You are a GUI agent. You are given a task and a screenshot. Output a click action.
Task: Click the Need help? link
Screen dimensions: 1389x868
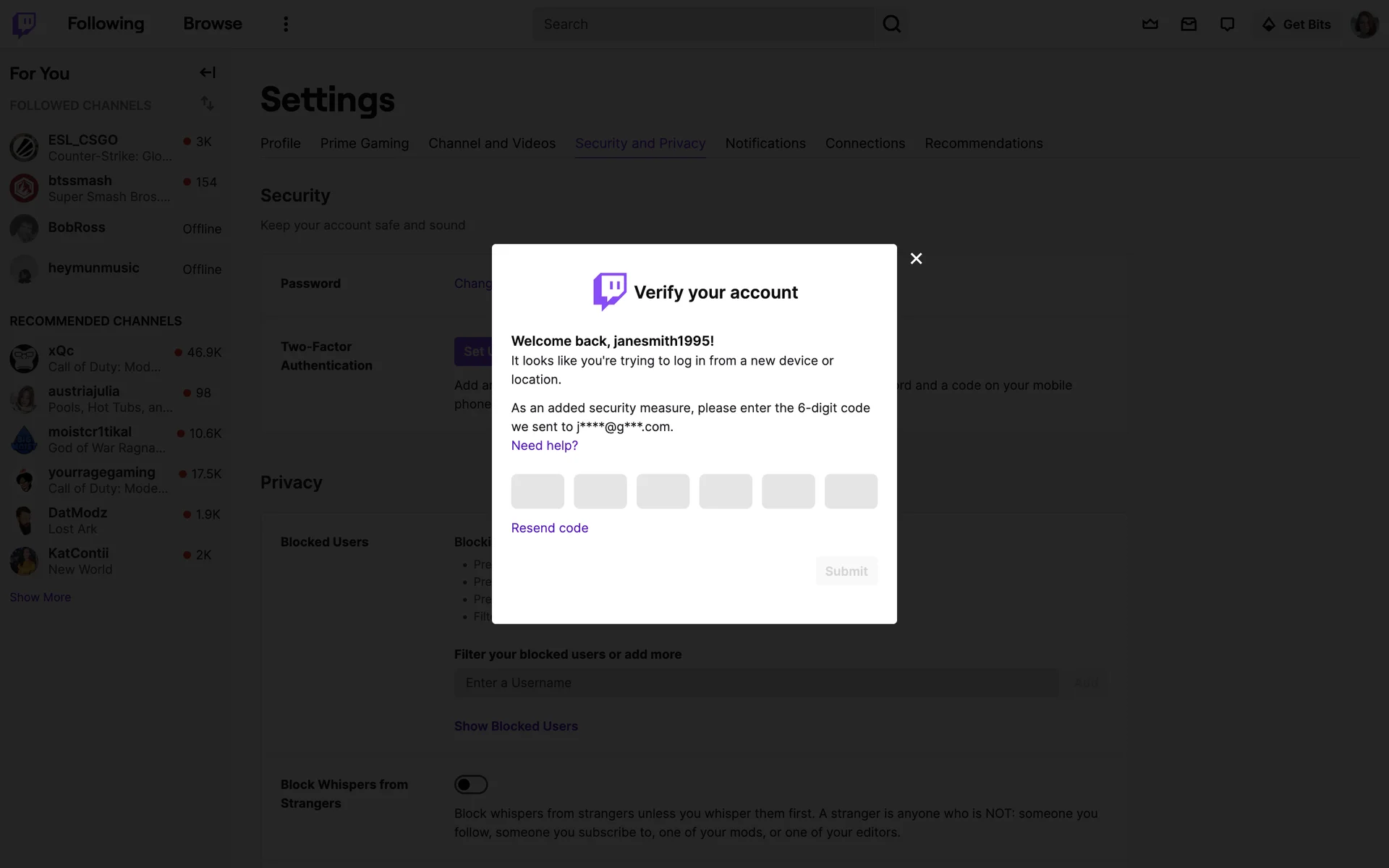(x=544, y=446)
